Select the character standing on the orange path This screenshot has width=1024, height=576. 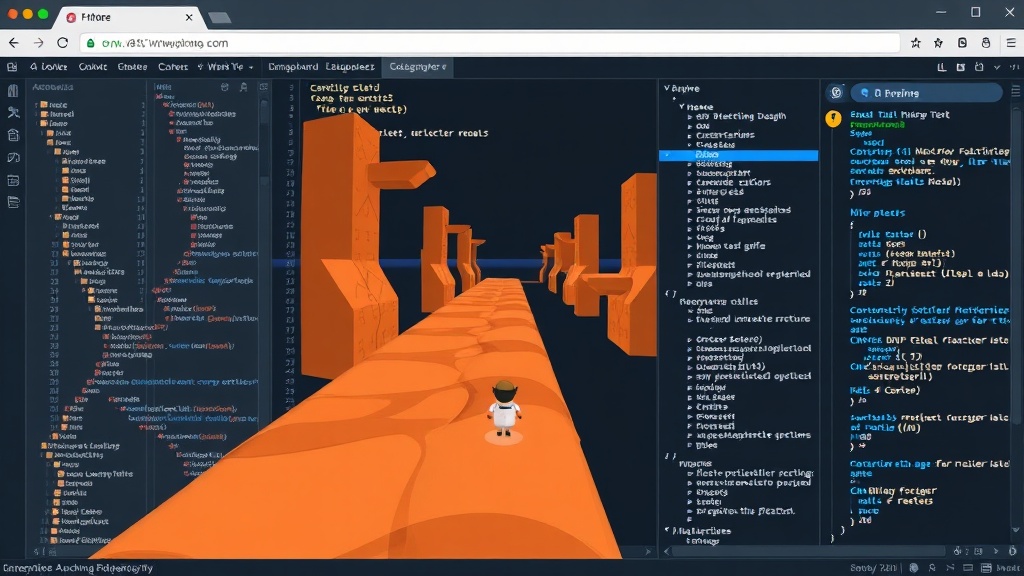click(x=504, y=409)
